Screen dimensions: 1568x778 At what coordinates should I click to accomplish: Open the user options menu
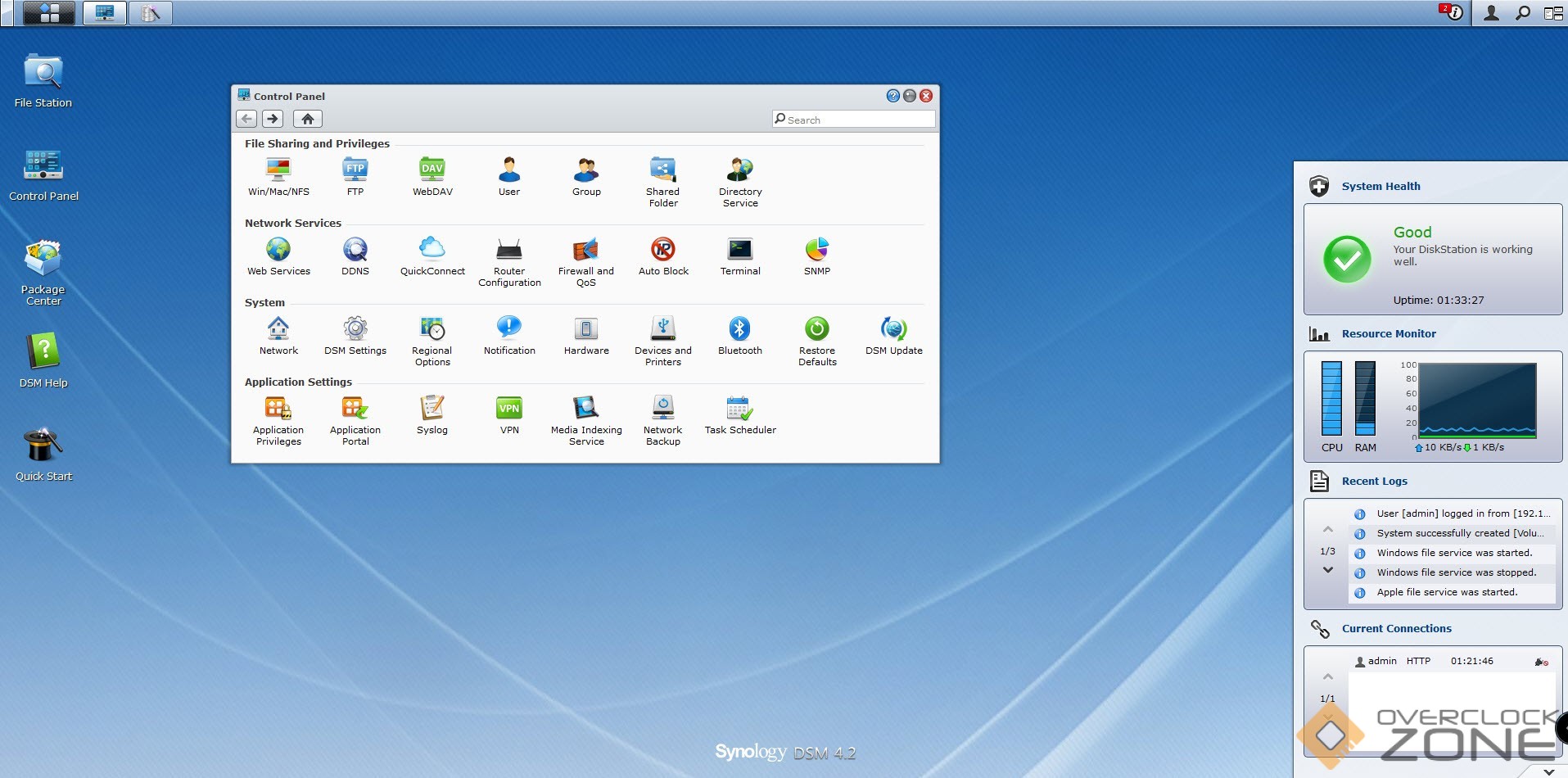[x=1491, y=13]
